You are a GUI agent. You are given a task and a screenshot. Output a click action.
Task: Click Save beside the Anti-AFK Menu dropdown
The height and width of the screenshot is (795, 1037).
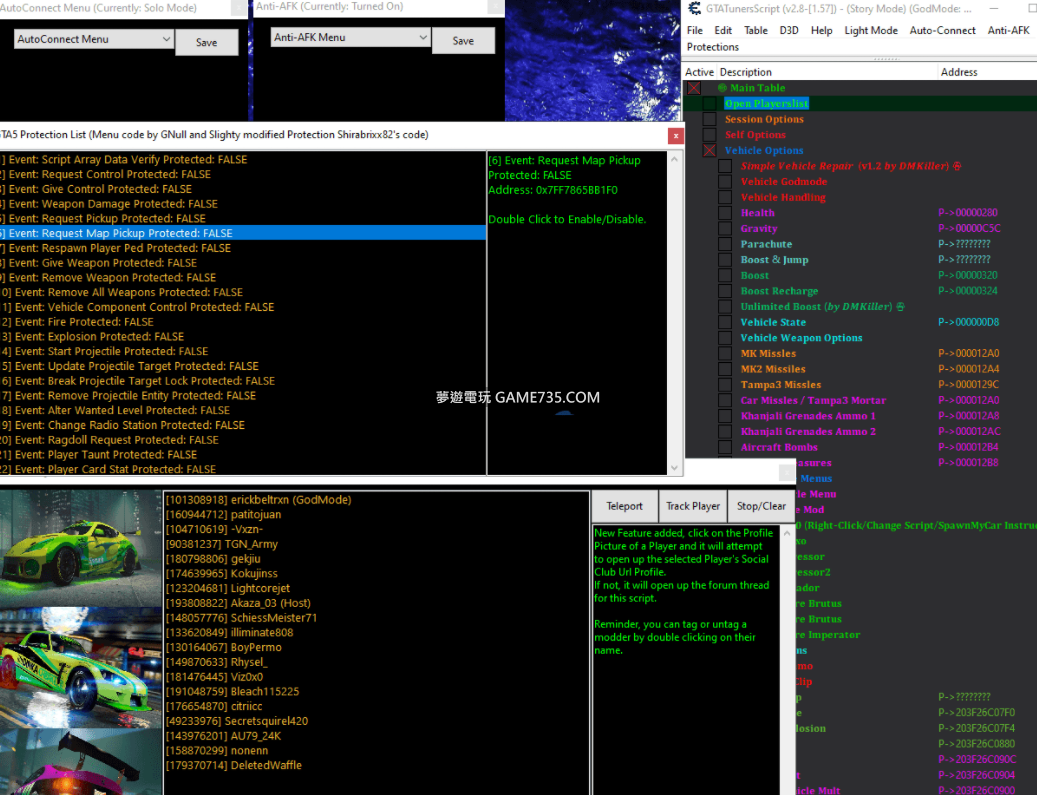(463, 41)
